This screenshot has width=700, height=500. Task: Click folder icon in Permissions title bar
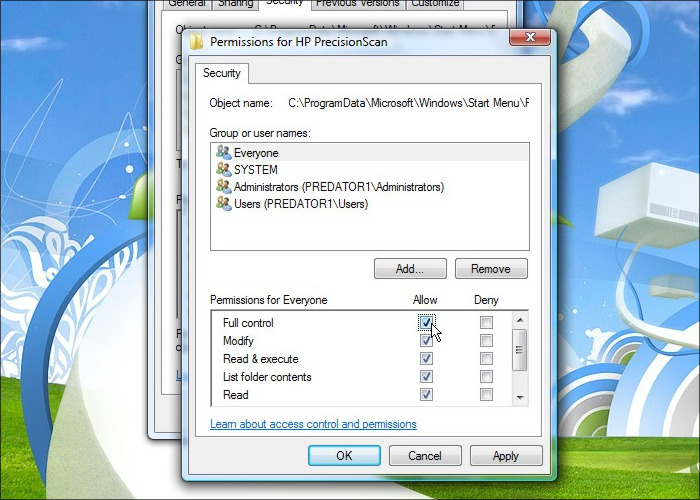[197, 42]
